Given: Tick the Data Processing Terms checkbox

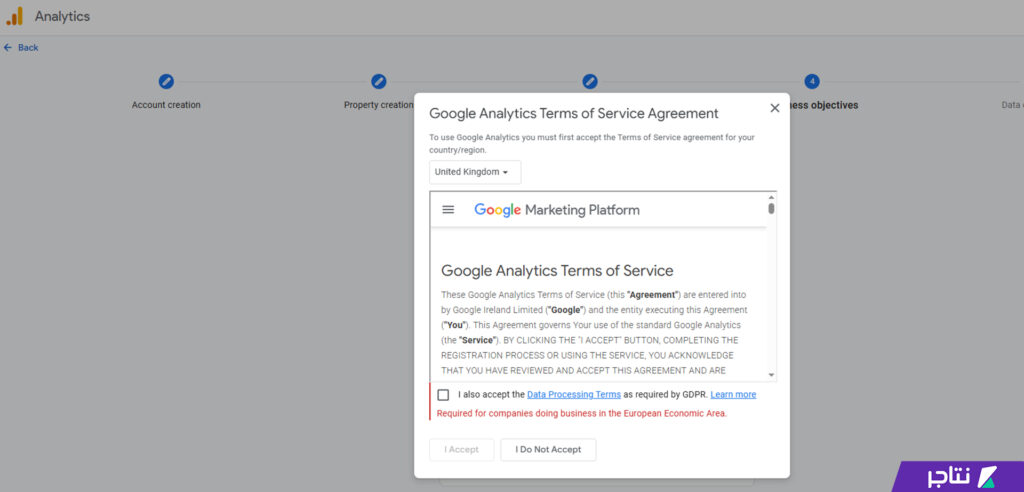Looking at the screenshot, I should click(x=443, y=395).
